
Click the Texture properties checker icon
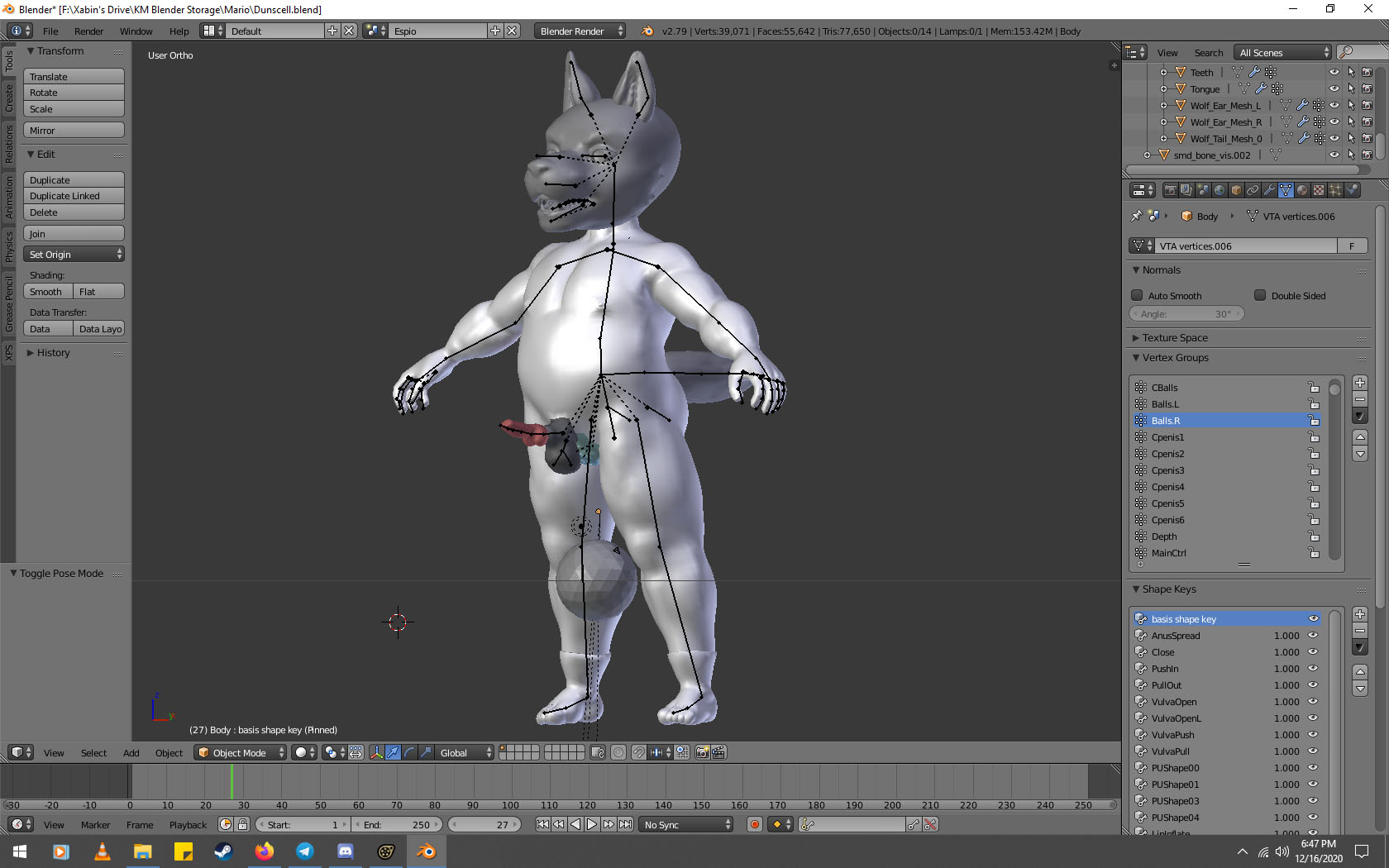point(1319,190)
